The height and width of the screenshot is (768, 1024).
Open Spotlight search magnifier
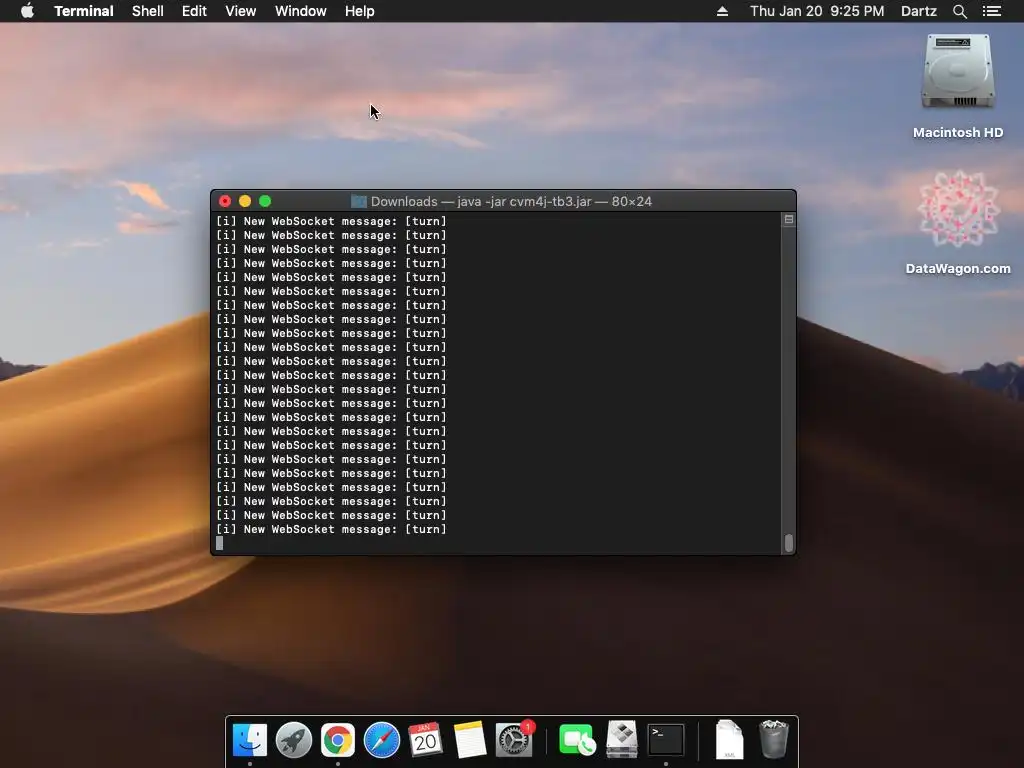coord(959,11)
